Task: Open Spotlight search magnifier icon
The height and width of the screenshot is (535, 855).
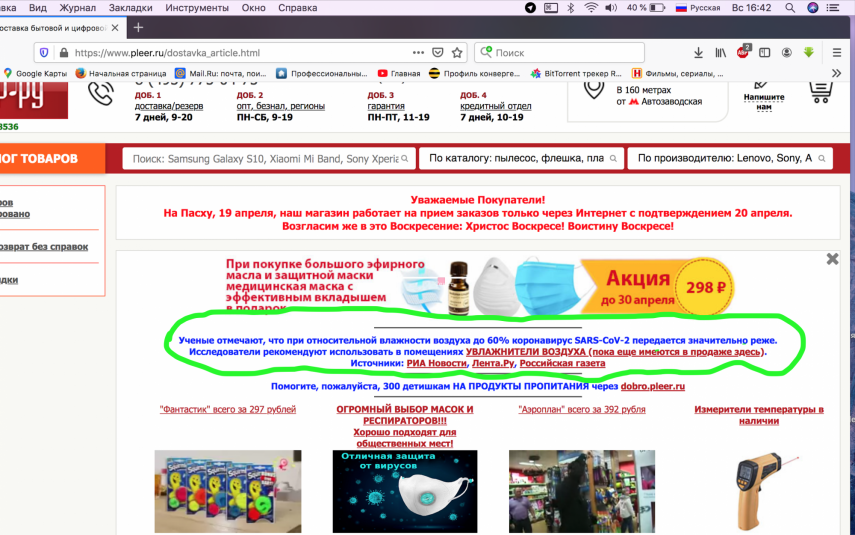Action: pyautogui.click(x=790, y=8)
